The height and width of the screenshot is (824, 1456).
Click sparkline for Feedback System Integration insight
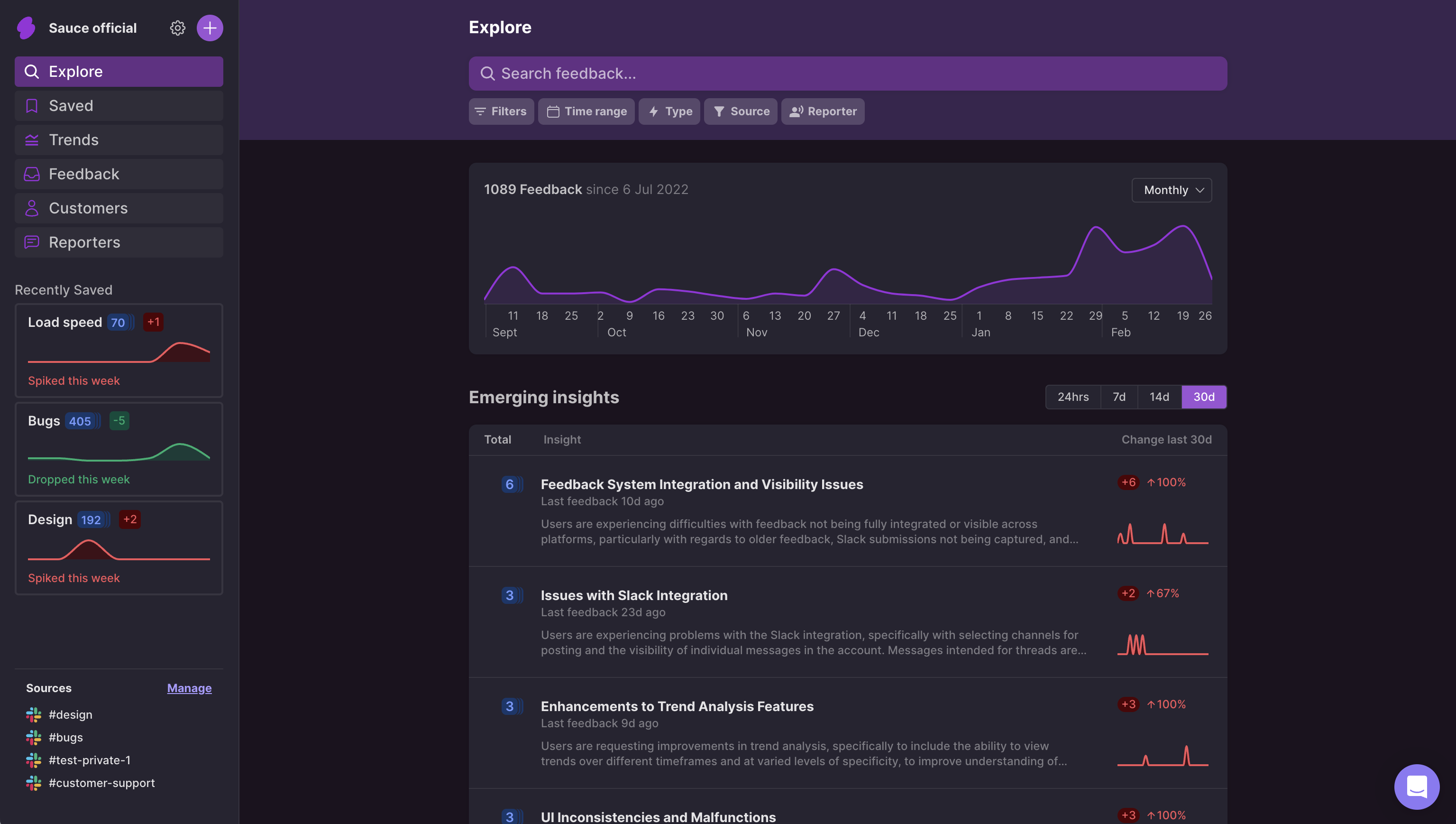click(1163, 533)
